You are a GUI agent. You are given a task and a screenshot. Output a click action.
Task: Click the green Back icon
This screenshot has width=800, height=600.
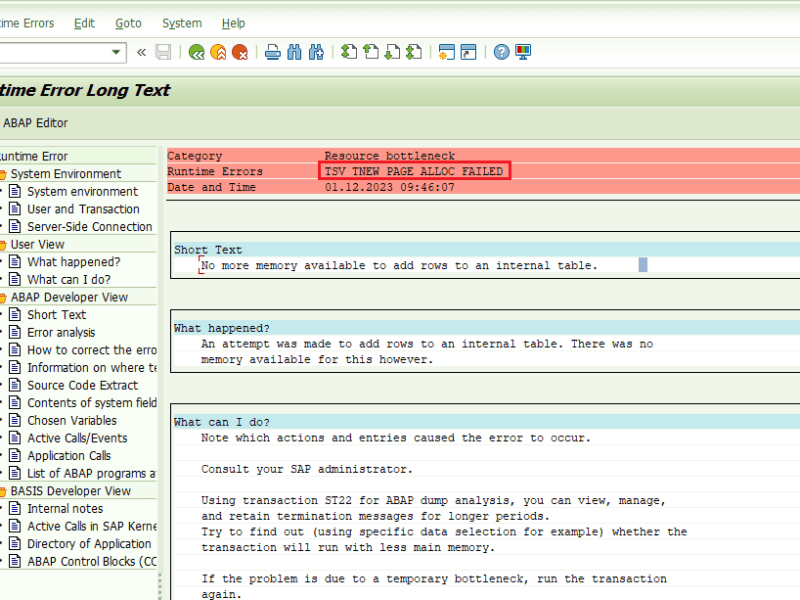point(197,52)
